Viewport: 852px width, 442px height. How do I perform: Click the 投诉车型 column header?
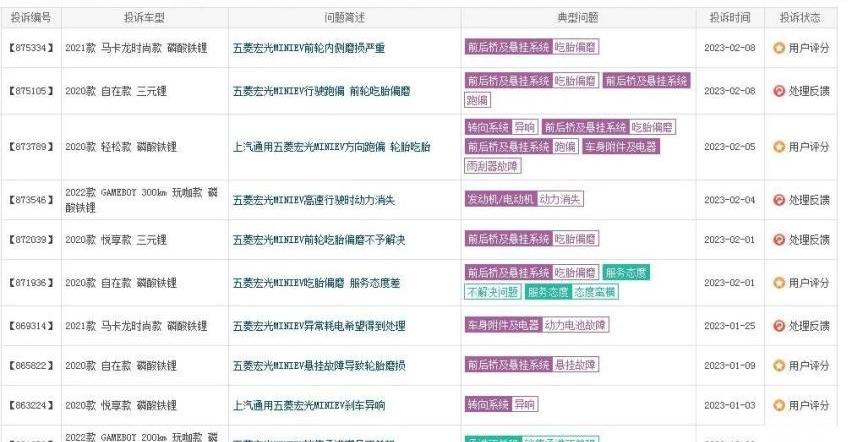tap(145, 17)
